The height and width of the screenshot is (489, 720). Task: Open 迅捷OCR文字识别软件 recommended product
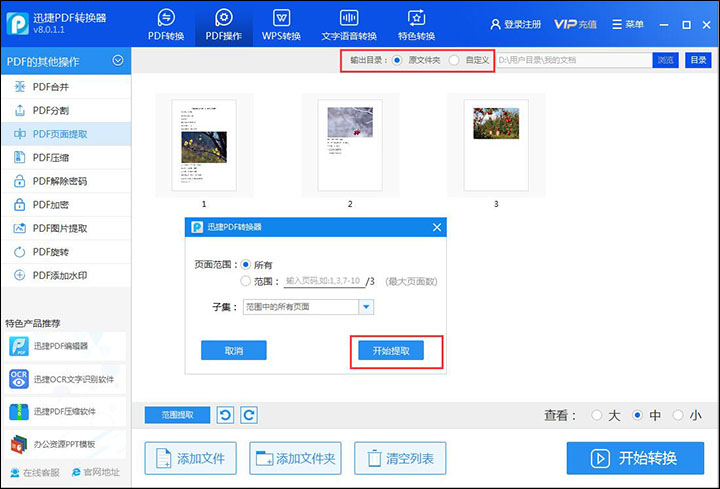click(x=65, y=379)
